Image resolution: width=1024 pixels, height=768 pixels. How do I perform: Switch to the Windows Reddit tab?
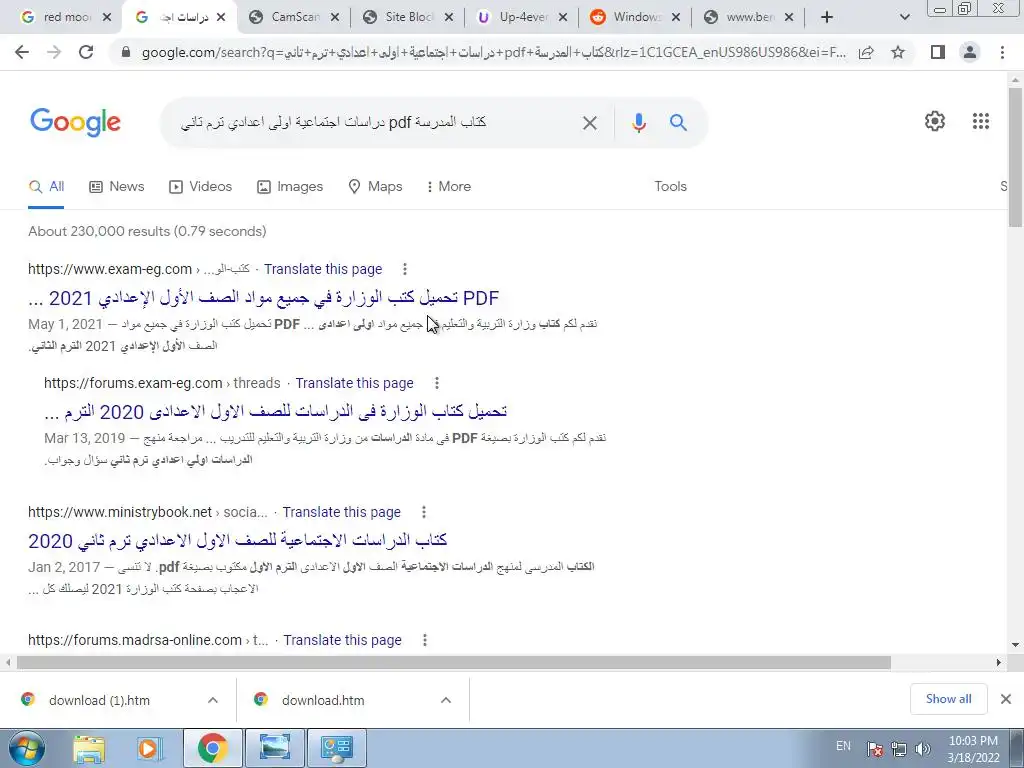click(637, 17)
